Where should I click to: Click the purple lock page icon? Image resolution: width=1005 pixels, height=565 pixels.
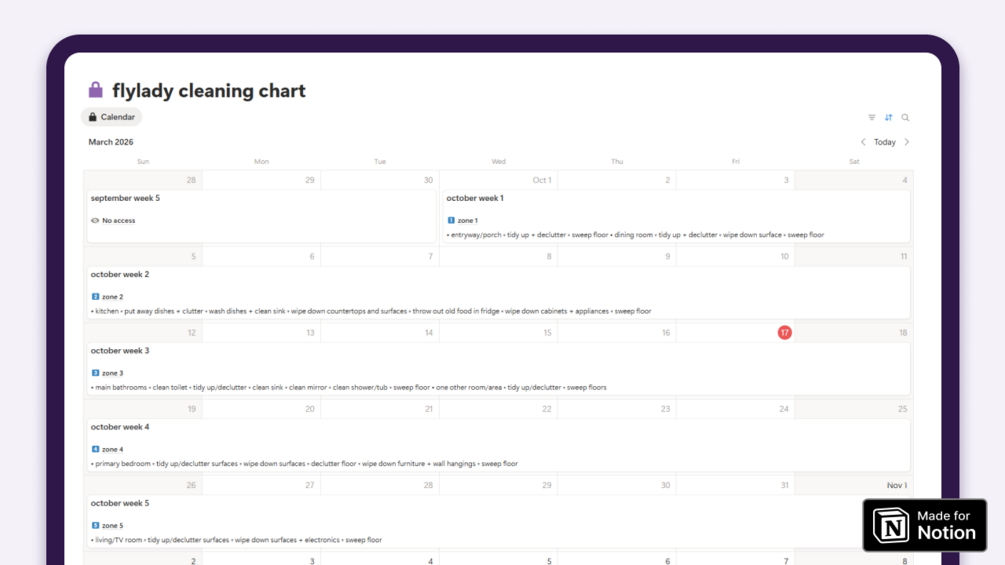coord(96,90)
